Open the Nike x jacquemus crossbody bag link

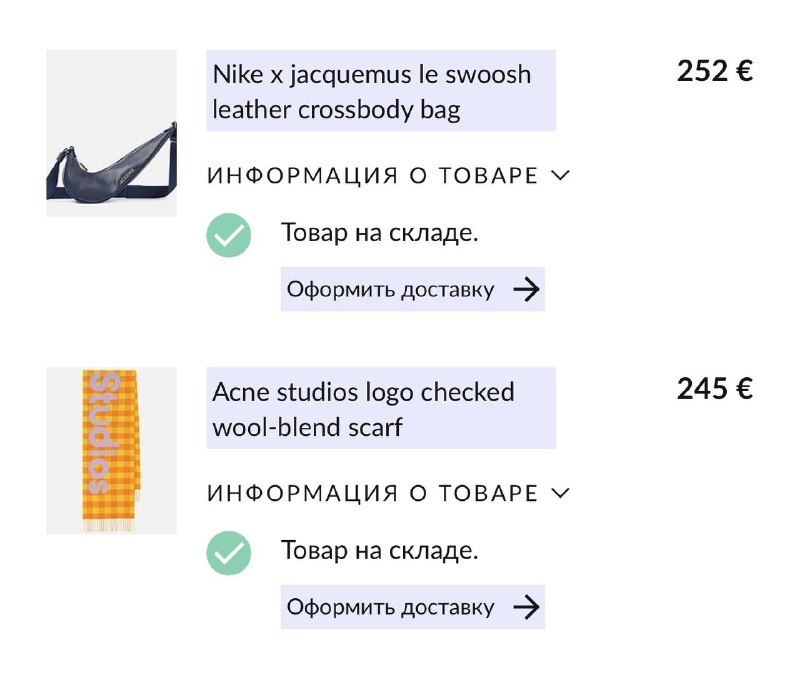click(x=381, y=91)
